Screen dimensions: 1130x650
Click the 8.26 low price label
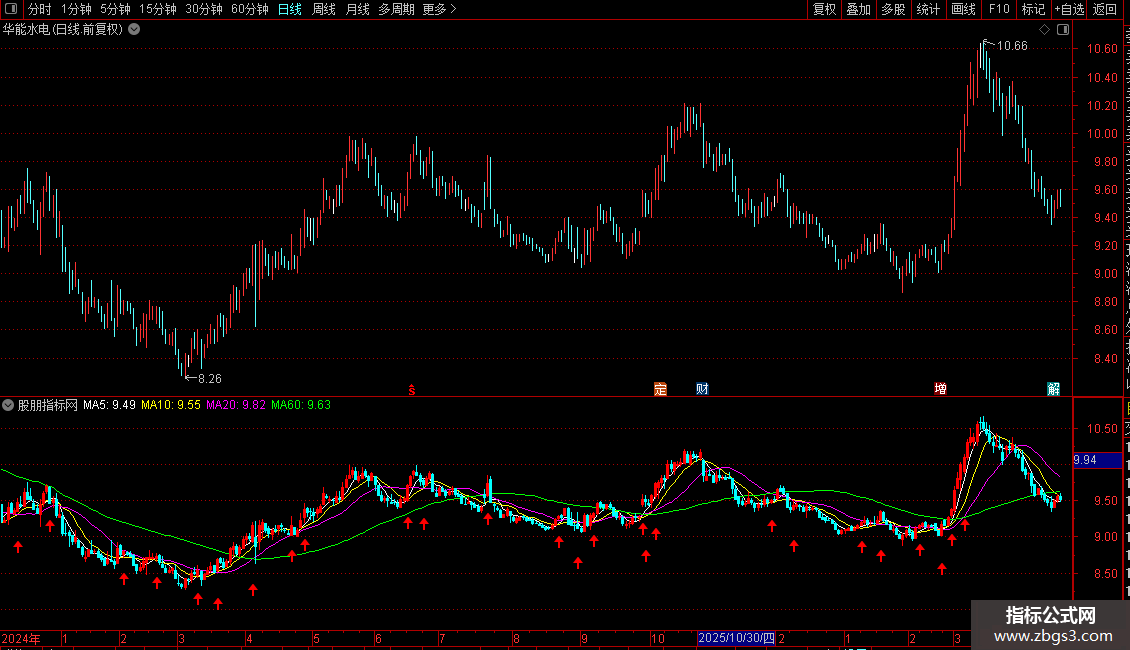[210, 378]
